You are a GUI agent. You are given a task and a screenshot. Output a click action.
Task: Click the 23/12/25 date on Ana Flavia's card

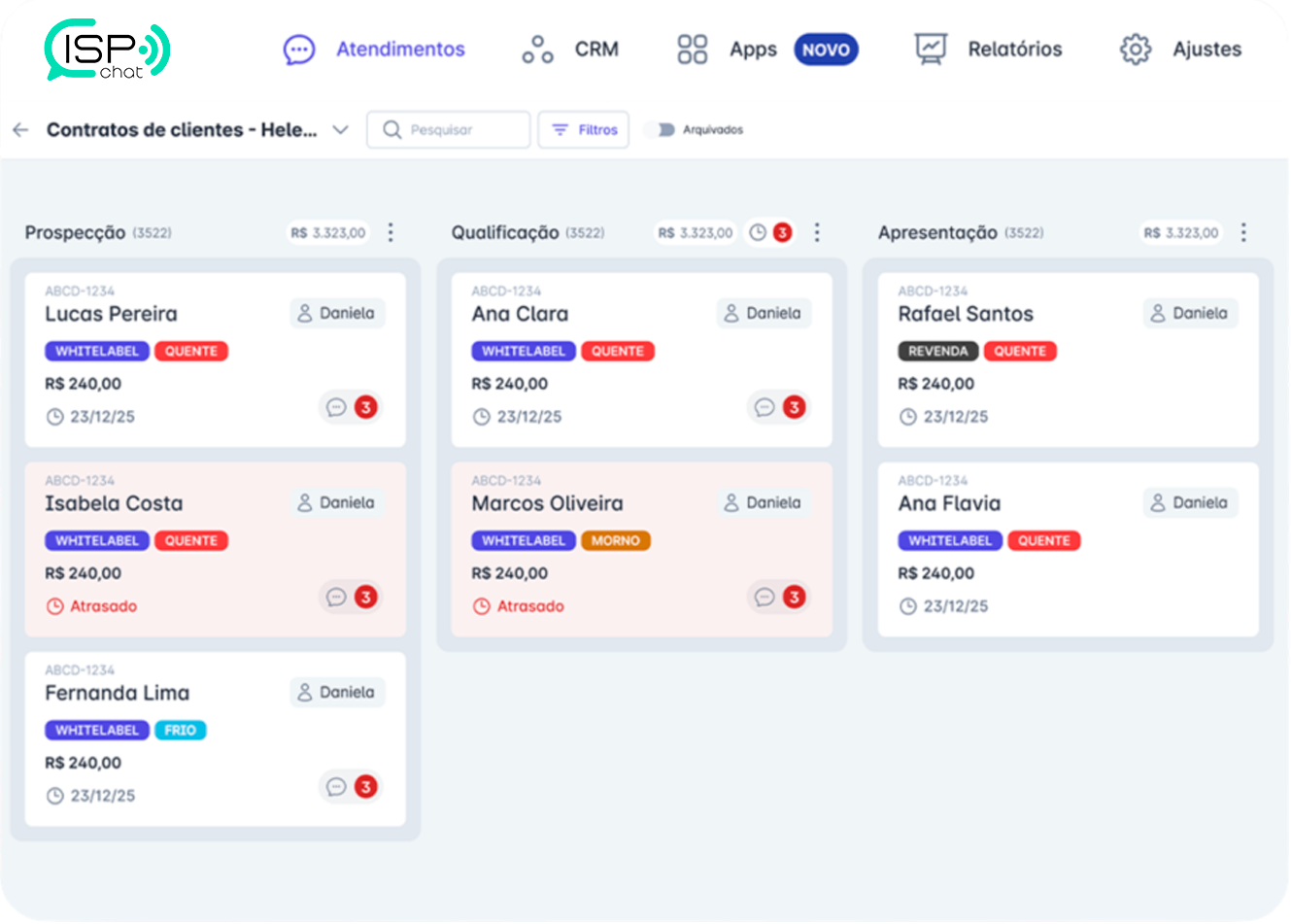pyautogui.click(x=943, y=606)
